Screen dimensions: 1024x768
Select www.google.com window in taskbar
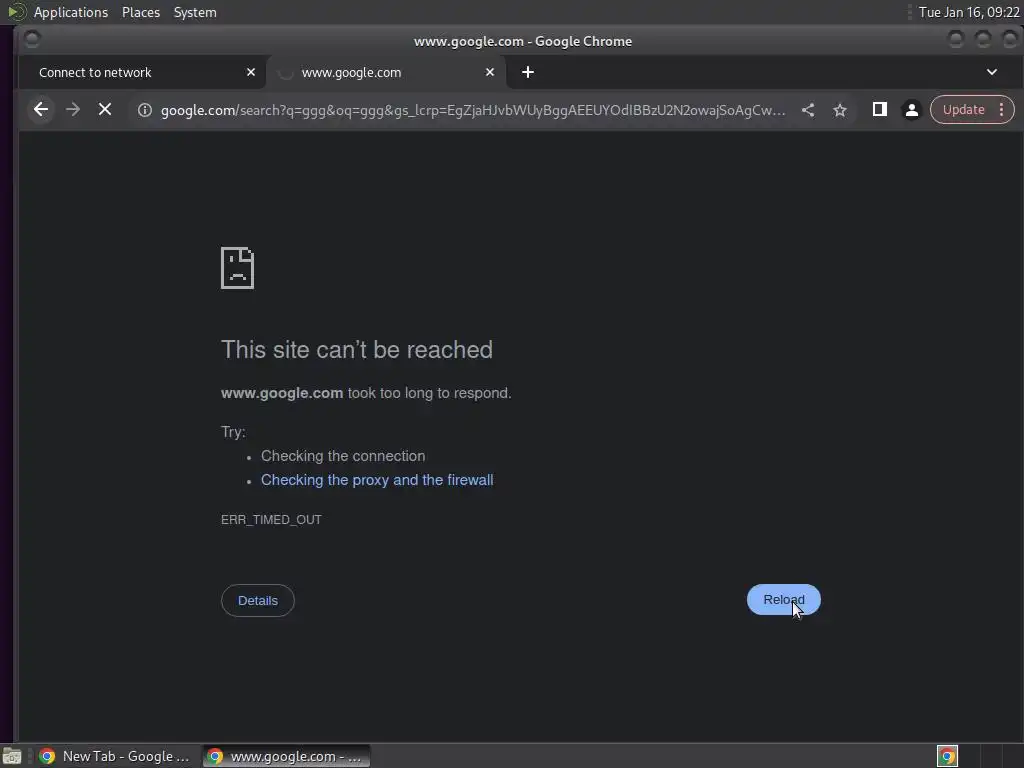(x=285, y=756)
